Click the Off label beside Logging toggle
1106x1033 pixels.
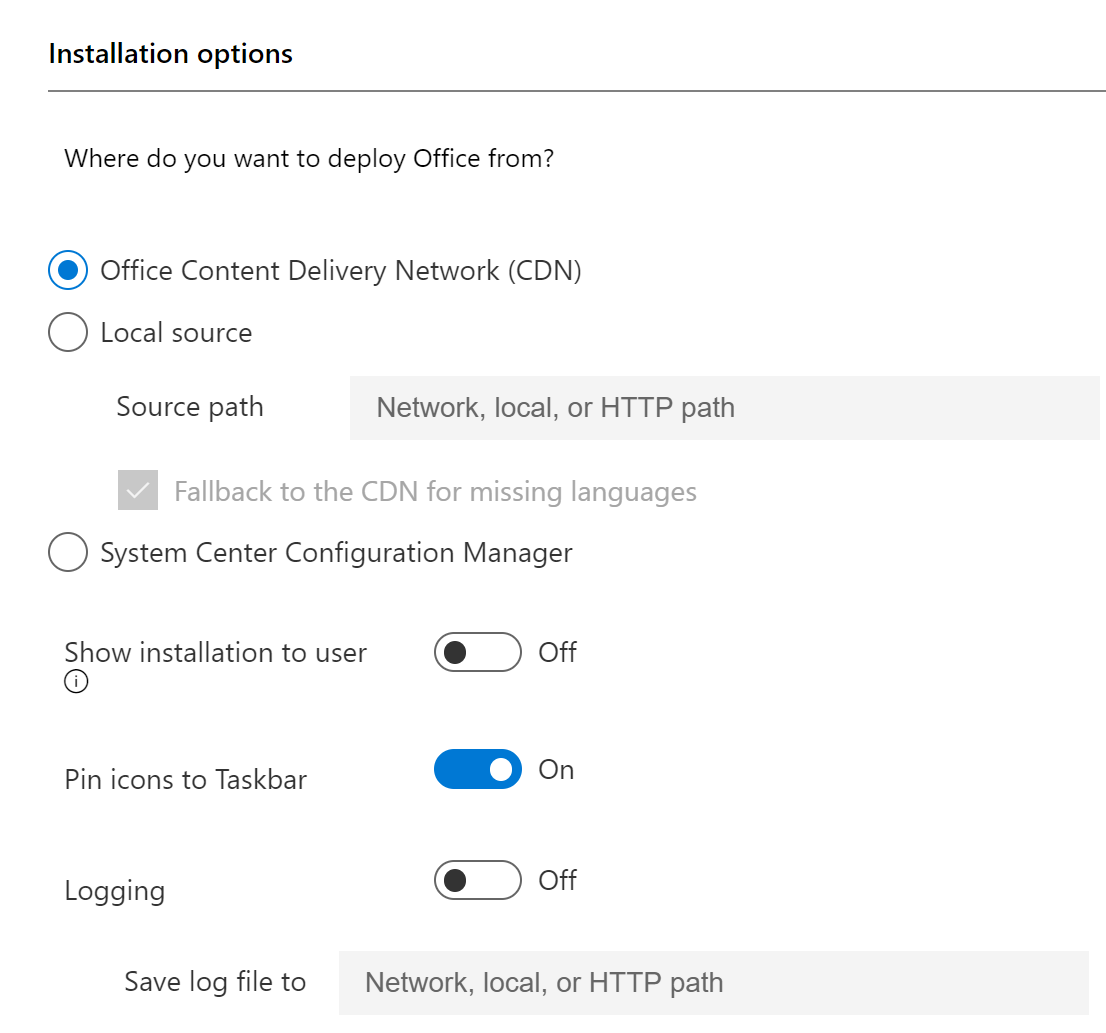(557, 880)
